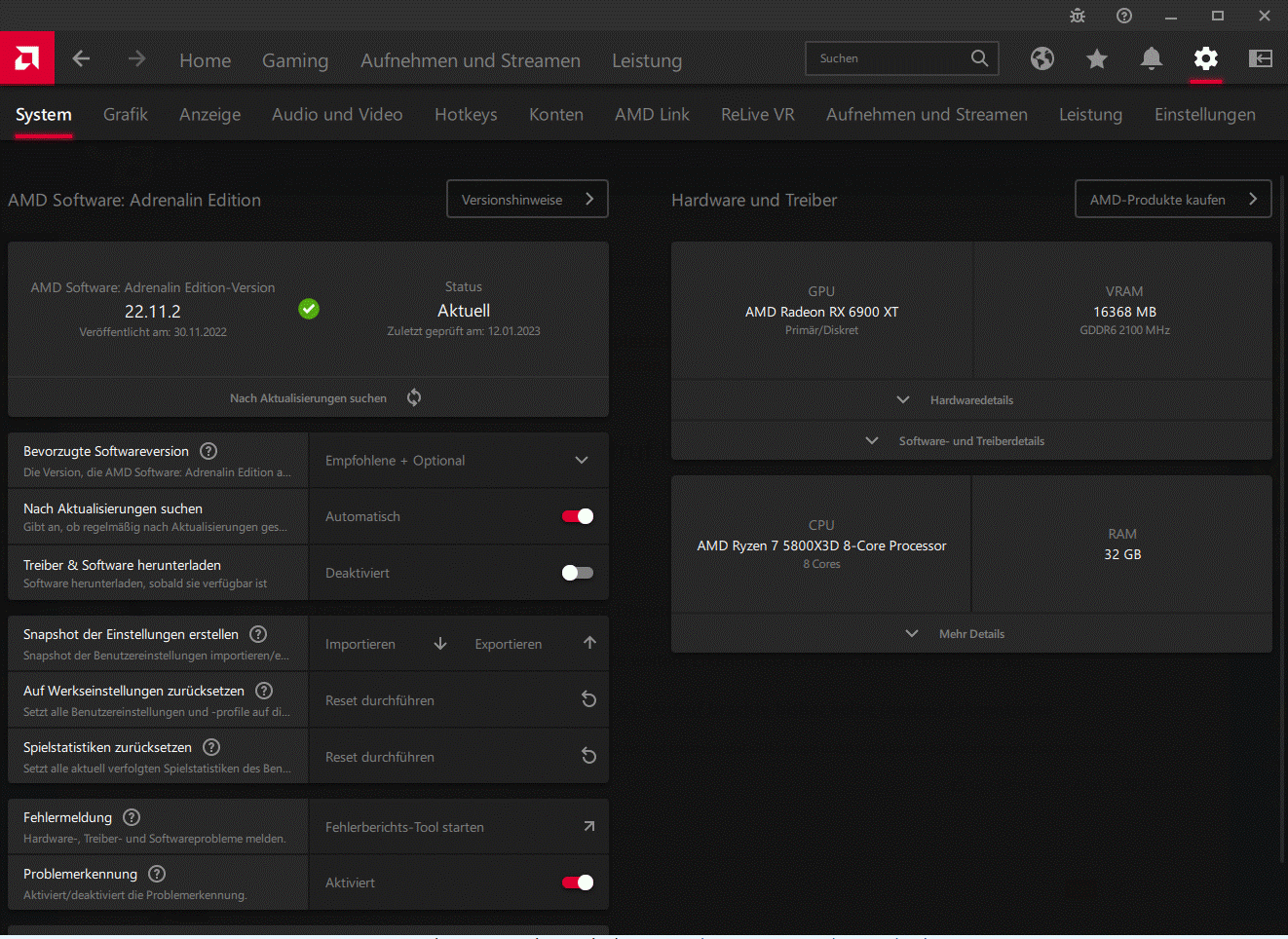Open settings gear icon
The width and height of the screenshot is (1288, 939).
(1206, 58)
